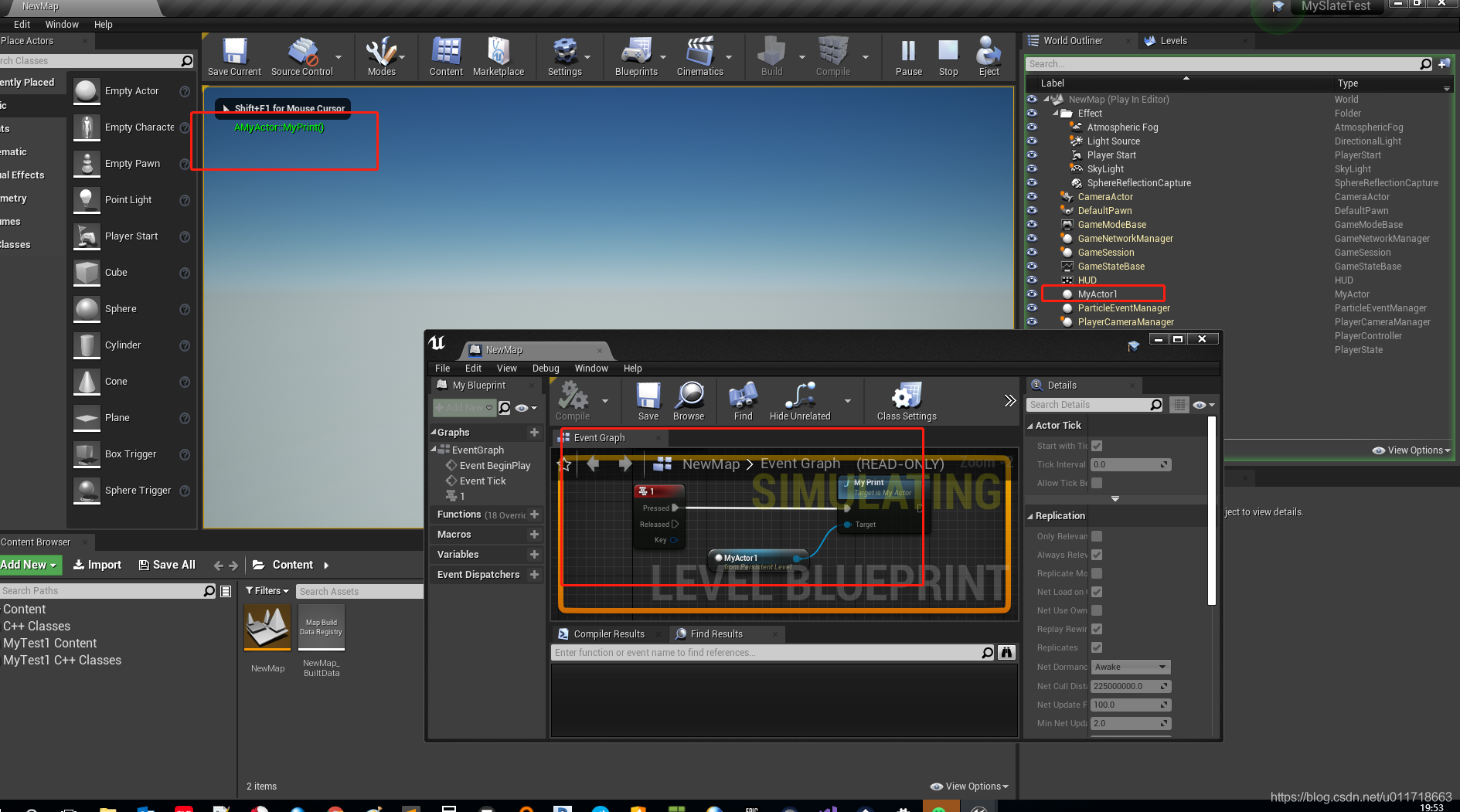Expand blueprint toolbar overflow chevrons
Viewport: 1460px width, 812px height.
pyautogui.click(x=1009, y=400)
